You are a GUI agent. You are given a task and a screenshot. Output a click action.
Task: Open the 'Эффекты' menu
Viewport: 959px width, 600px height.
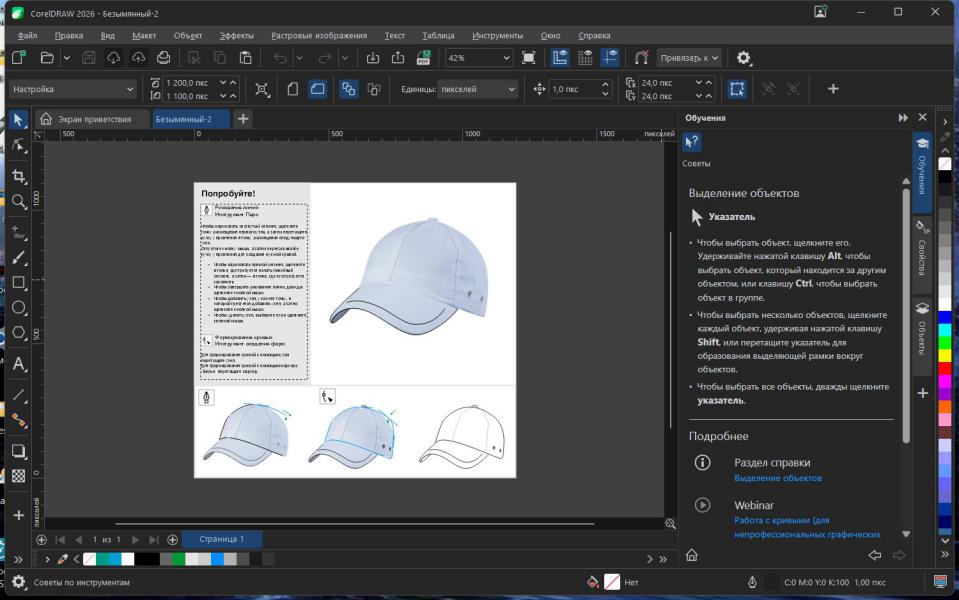236,35
